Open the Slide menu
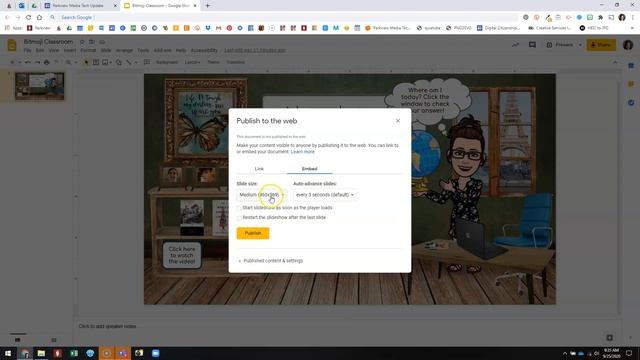 coord(106,50)
